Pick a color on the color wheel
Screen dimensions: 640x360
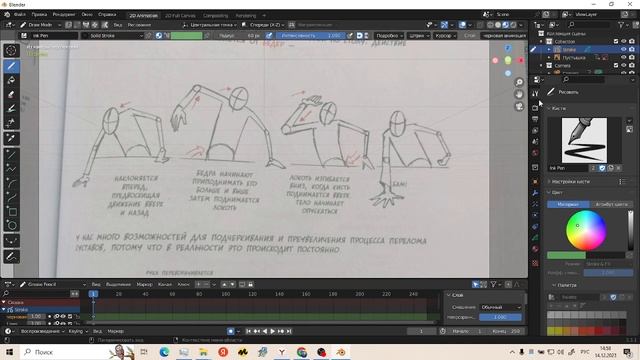tap(586, 230)
